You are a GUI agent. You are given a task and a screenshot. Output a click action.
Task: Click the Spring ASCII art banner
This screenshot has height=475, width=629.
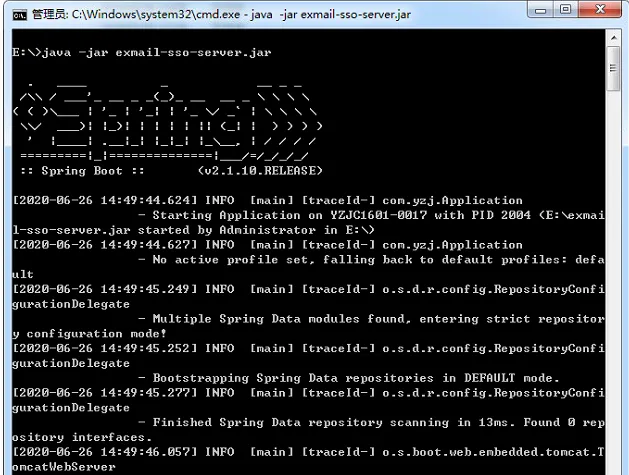168,121
